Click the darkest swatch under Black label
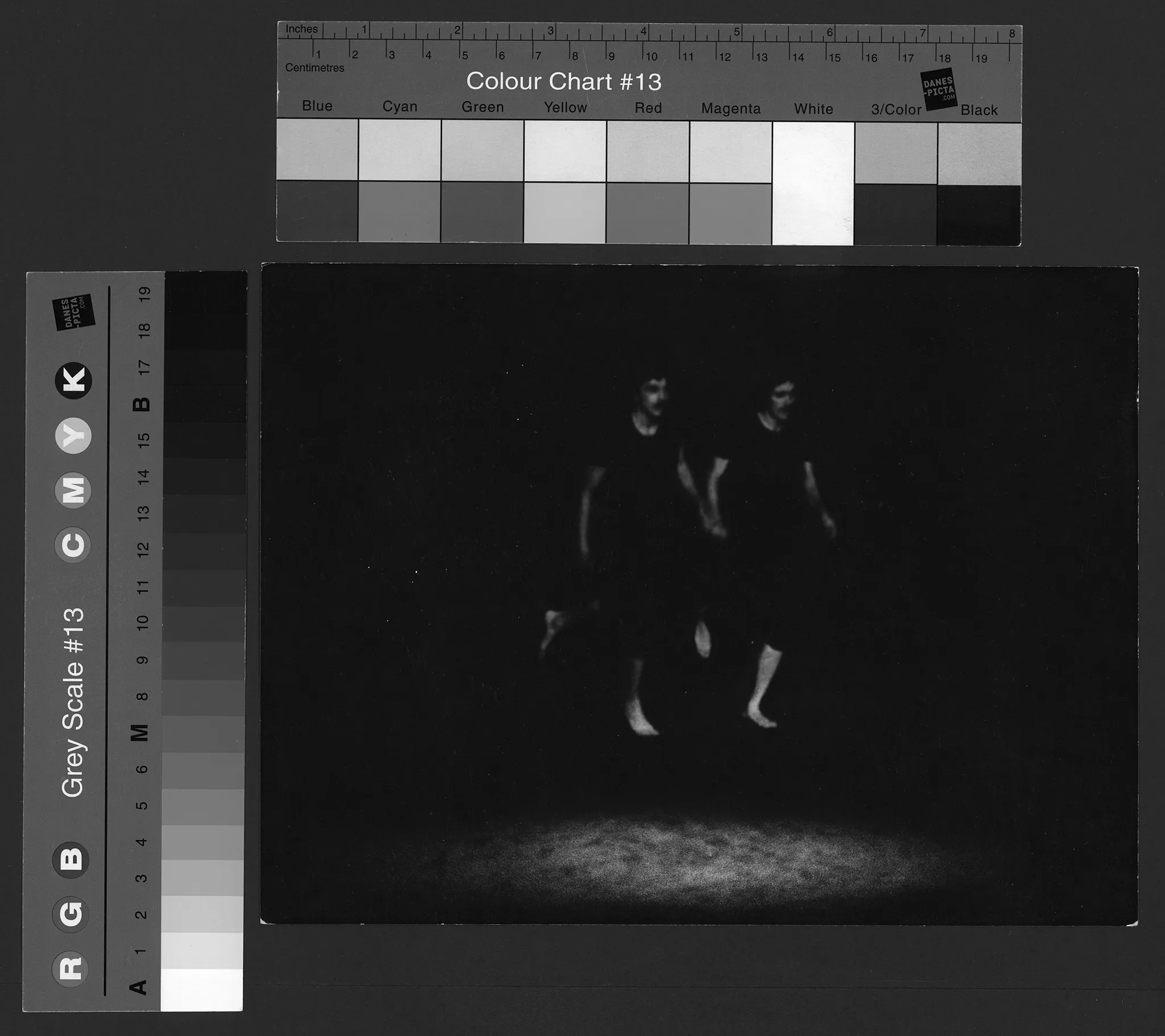Viewport: 1165px width, 1036px height. (978, 216)
